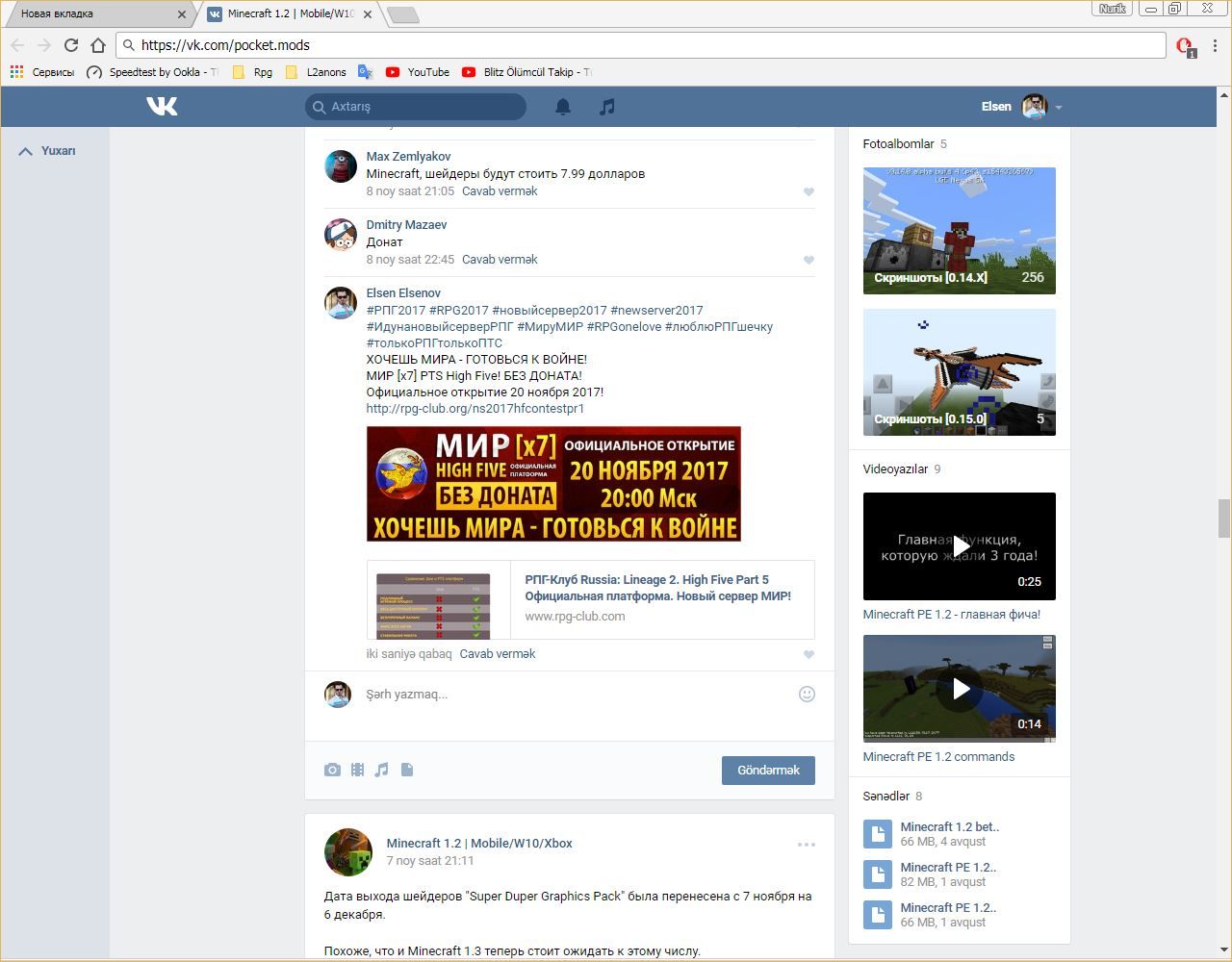Open Elsen Elsenov's profile name
This screenshot has width=1232, height=962.
tap(403, 293)
